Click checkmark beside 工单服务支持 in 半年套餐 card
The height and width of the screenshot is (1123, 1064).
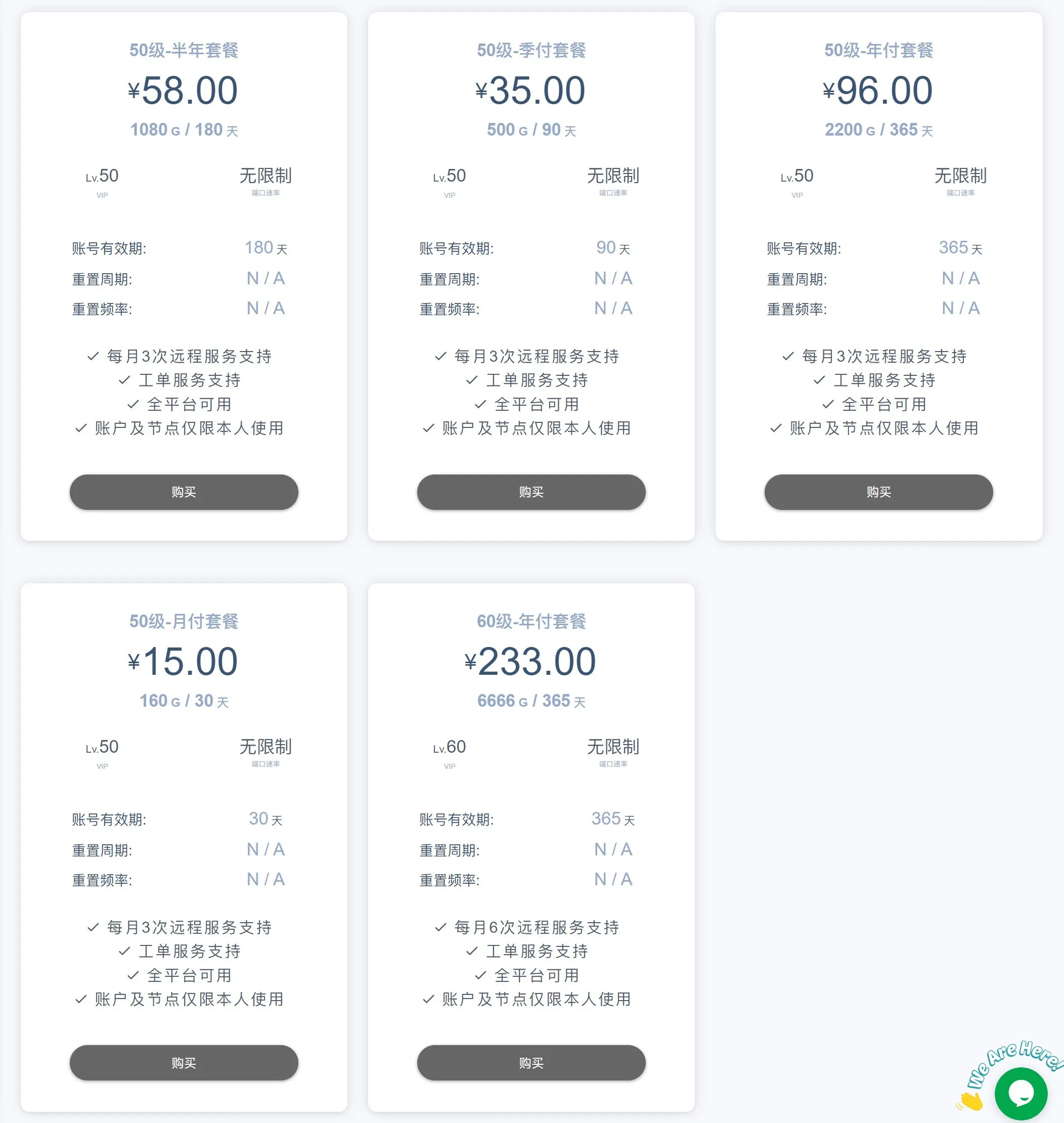click(125, 380)
